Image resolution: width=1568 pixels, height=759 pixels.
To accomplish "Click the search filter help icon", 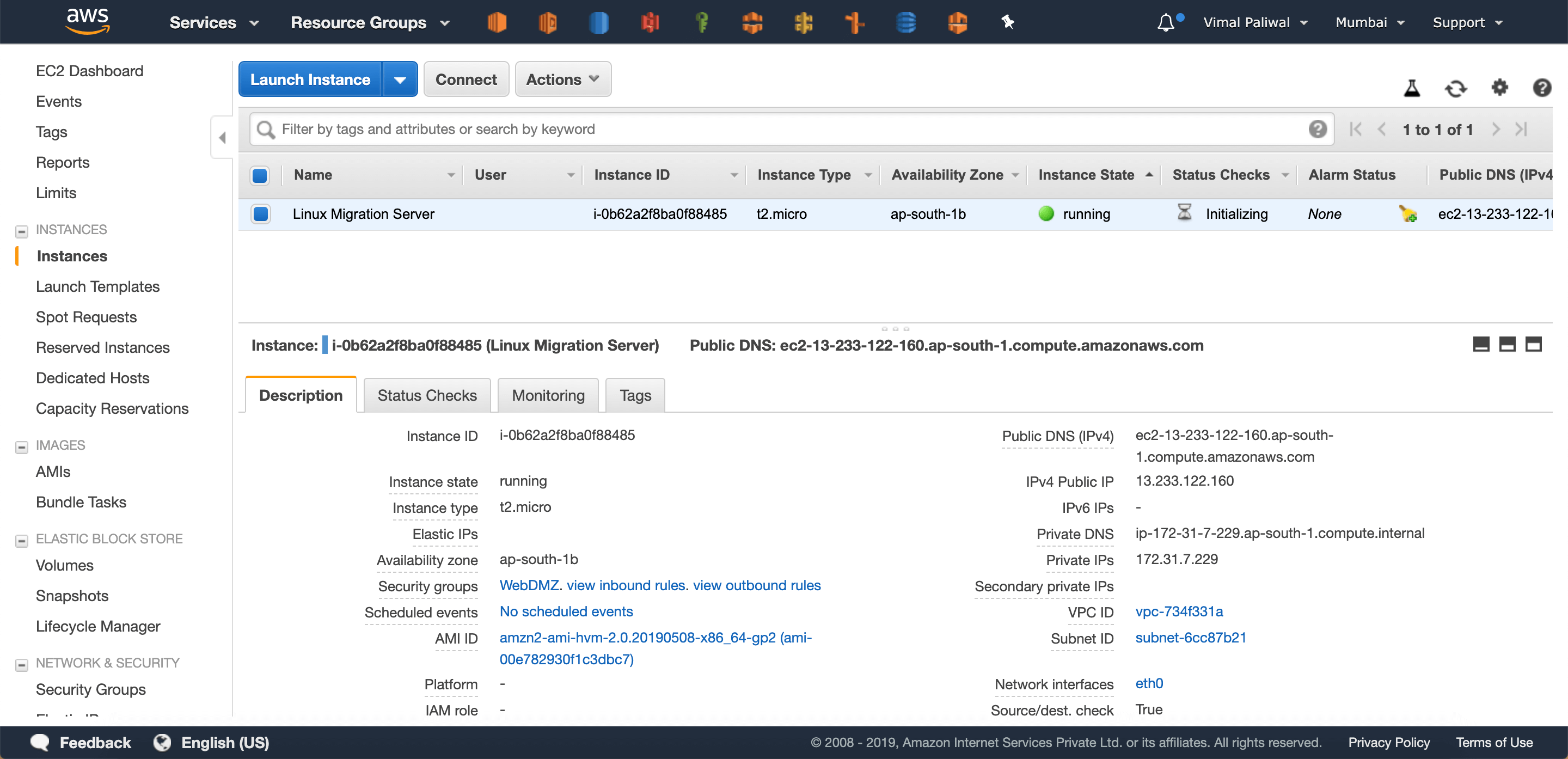I will click(1317, 129).
